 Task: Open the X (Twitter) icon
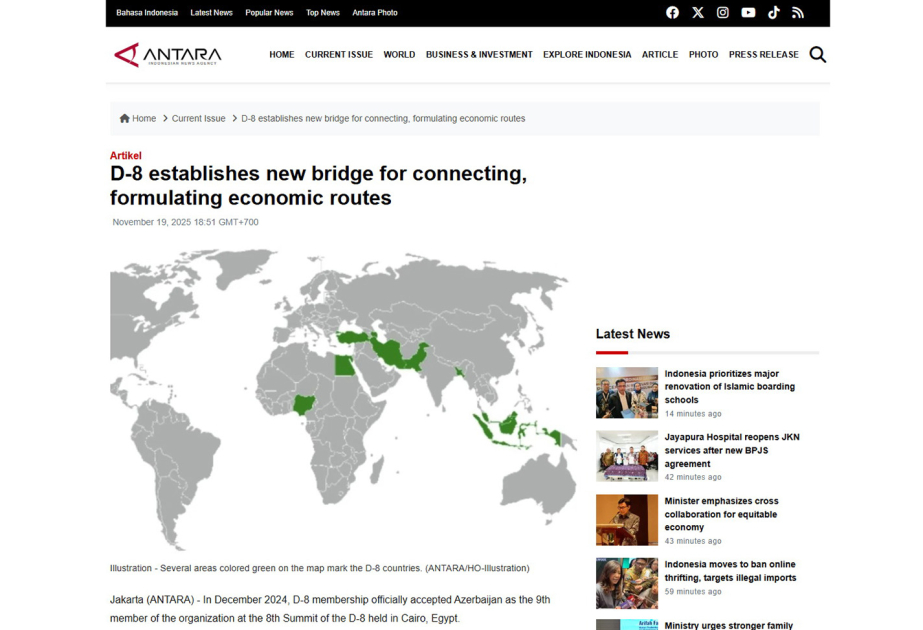(x=698, y=12)
